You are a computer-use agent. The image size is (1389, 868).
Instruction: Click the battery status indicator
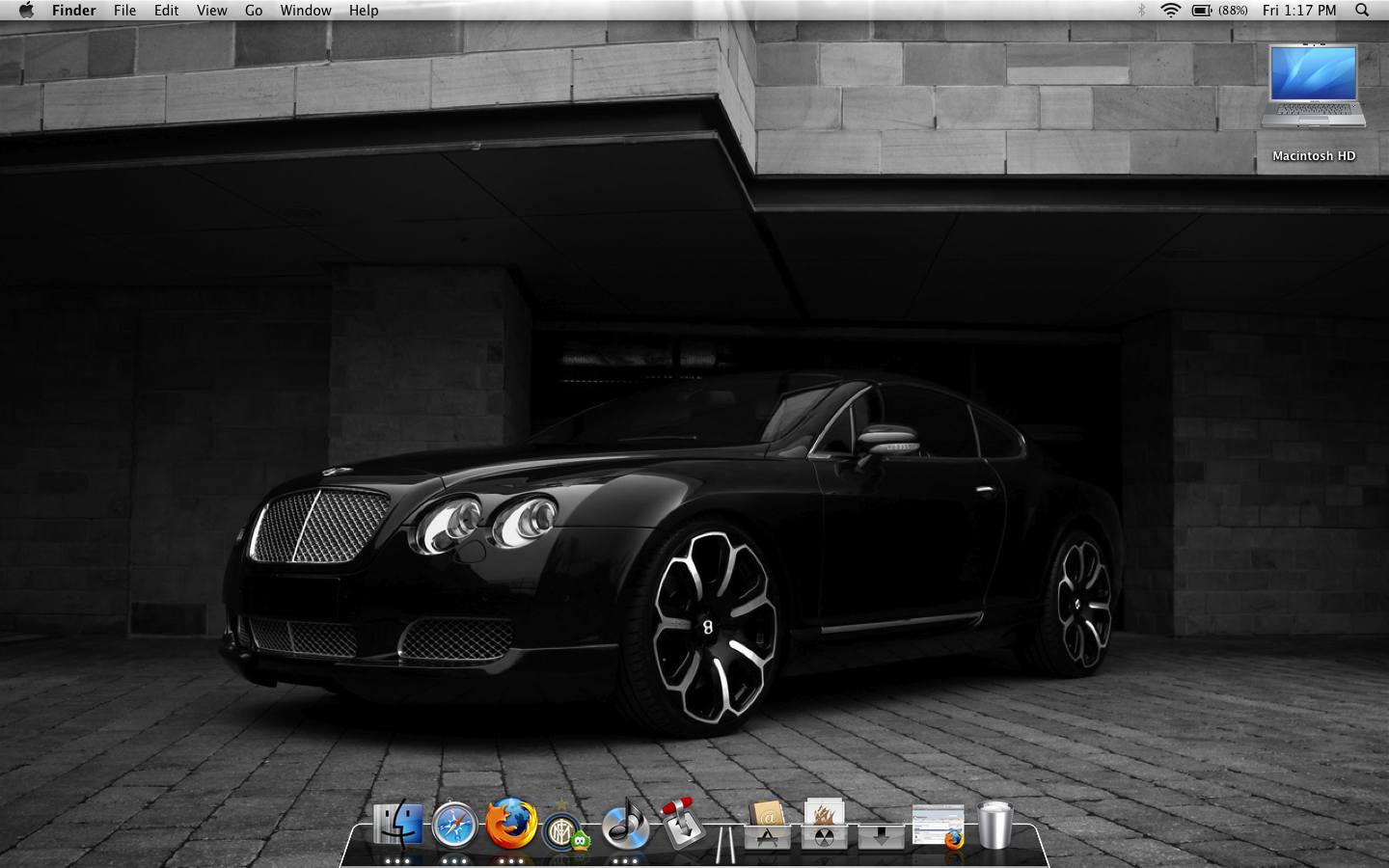(1218, 11)
